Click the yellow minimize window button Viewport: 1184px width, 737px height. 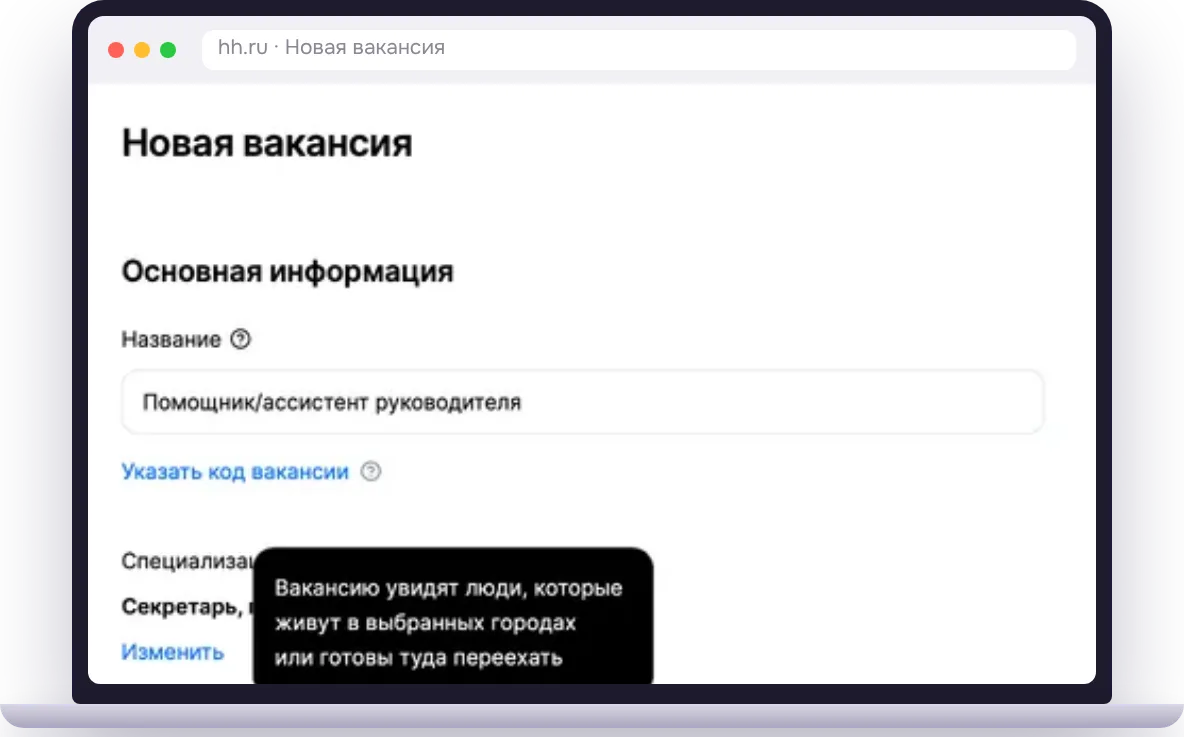pyautogui.click(x=142, y=50)
